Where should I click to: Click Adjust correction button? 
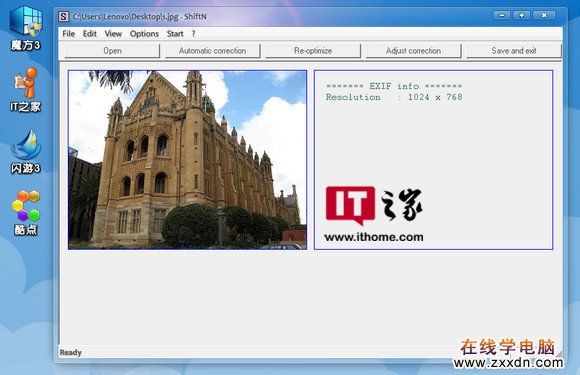414,51
